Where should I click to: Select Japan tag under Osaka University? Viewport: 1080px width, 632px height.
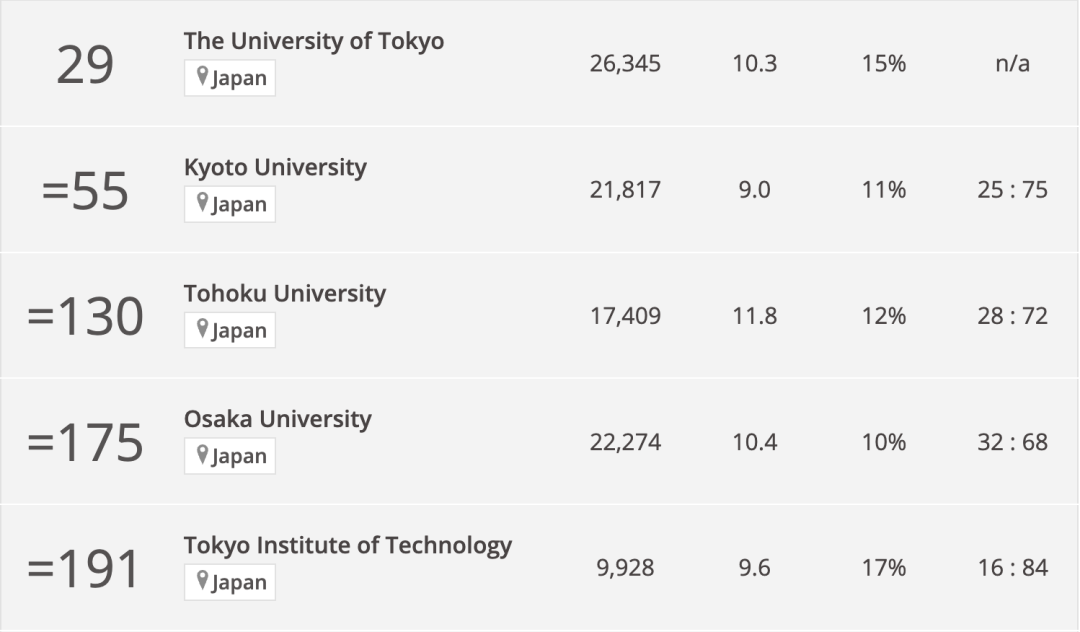(x=238, y=456)
